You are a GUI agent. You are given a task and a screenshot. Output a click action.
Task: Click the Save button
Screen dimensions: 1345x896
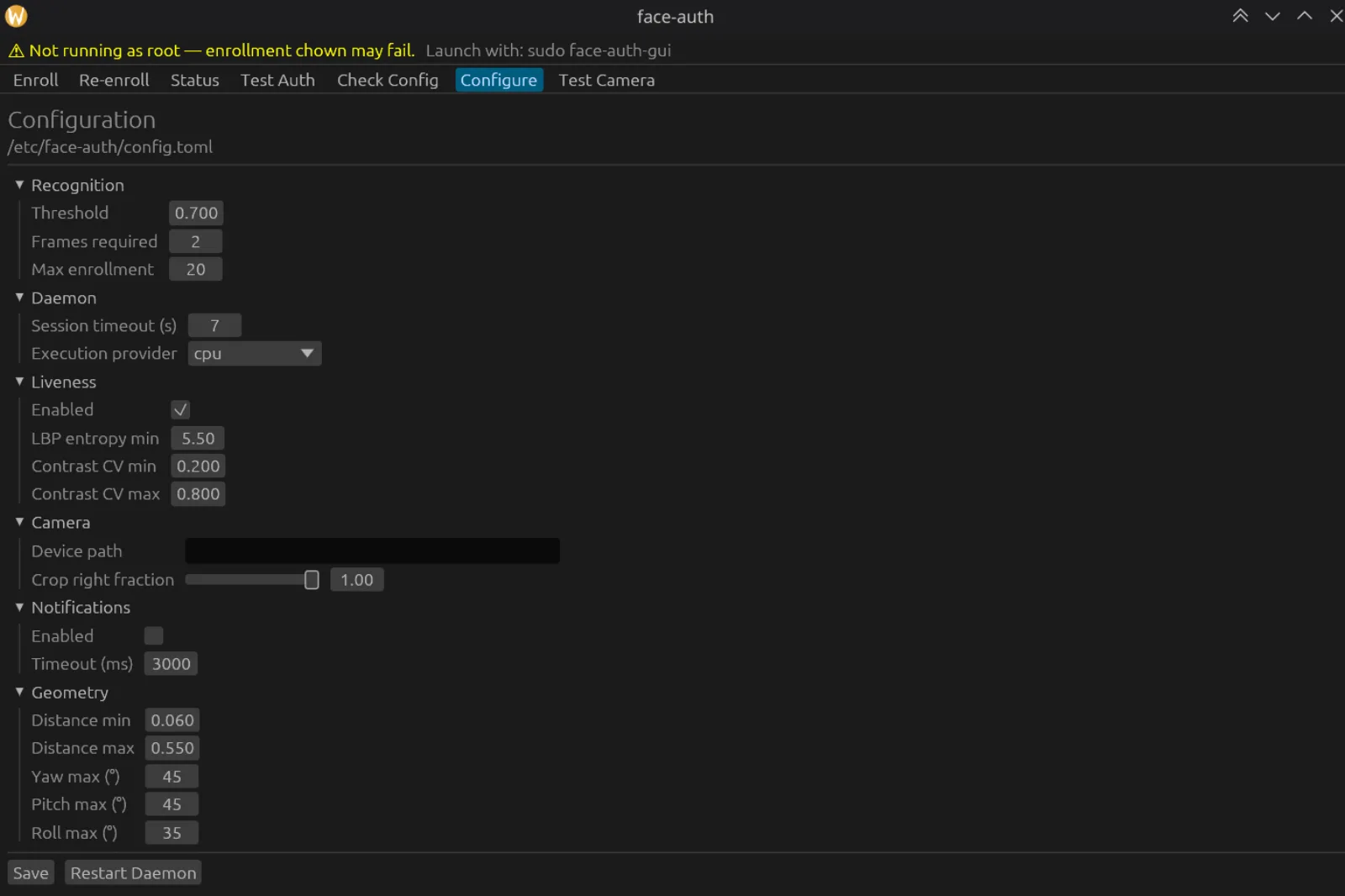coord(31,872)
